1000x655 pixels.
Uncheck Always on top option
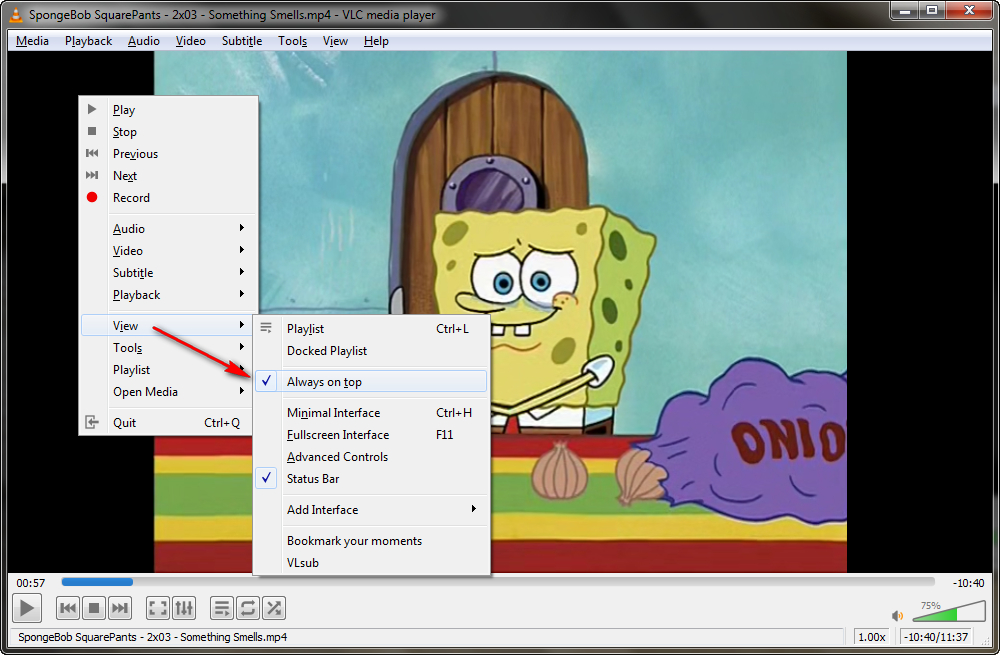pos(324,381)
